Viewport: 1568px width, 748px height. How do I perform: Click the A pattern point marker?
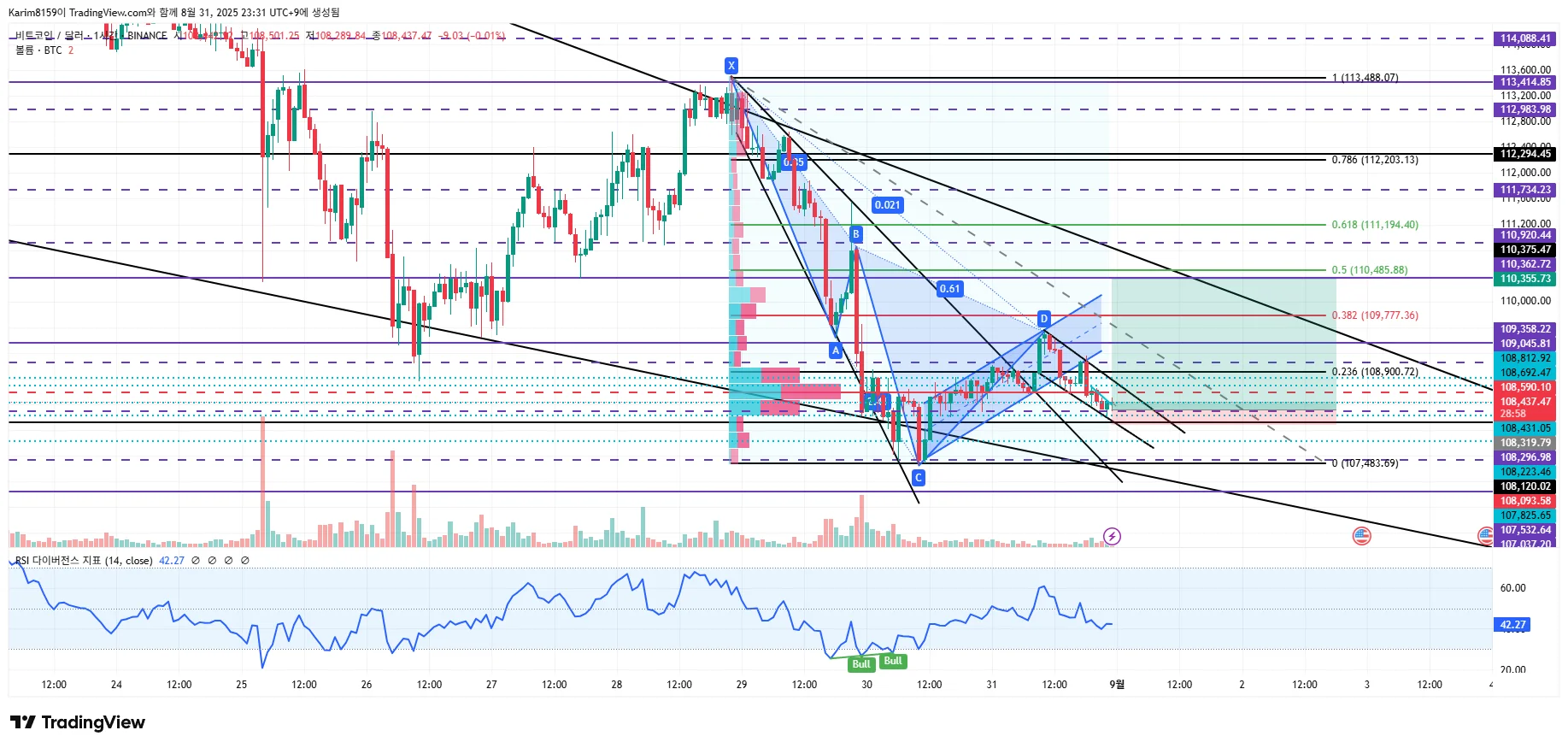pyautogui.click(x=836, y=350)
